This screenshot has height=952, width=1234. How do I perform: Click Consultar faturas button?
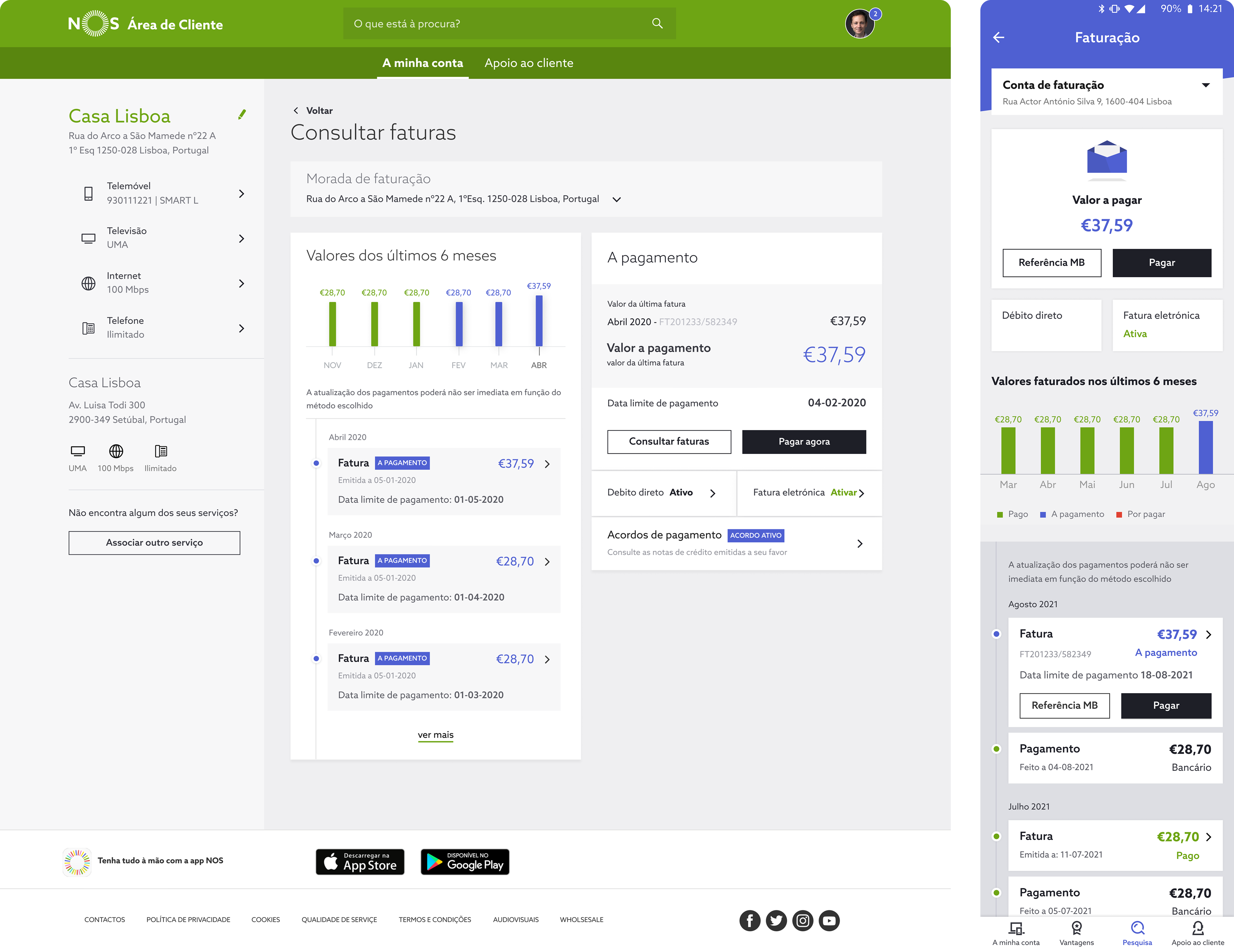[668, 441]
